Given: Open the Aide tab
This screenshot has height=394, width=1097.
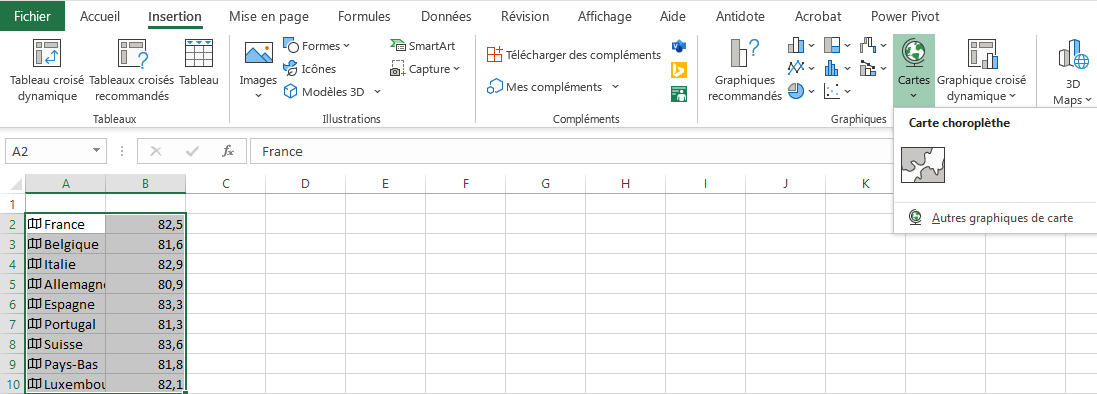Looking at the screenshot, I should [673, 16].
